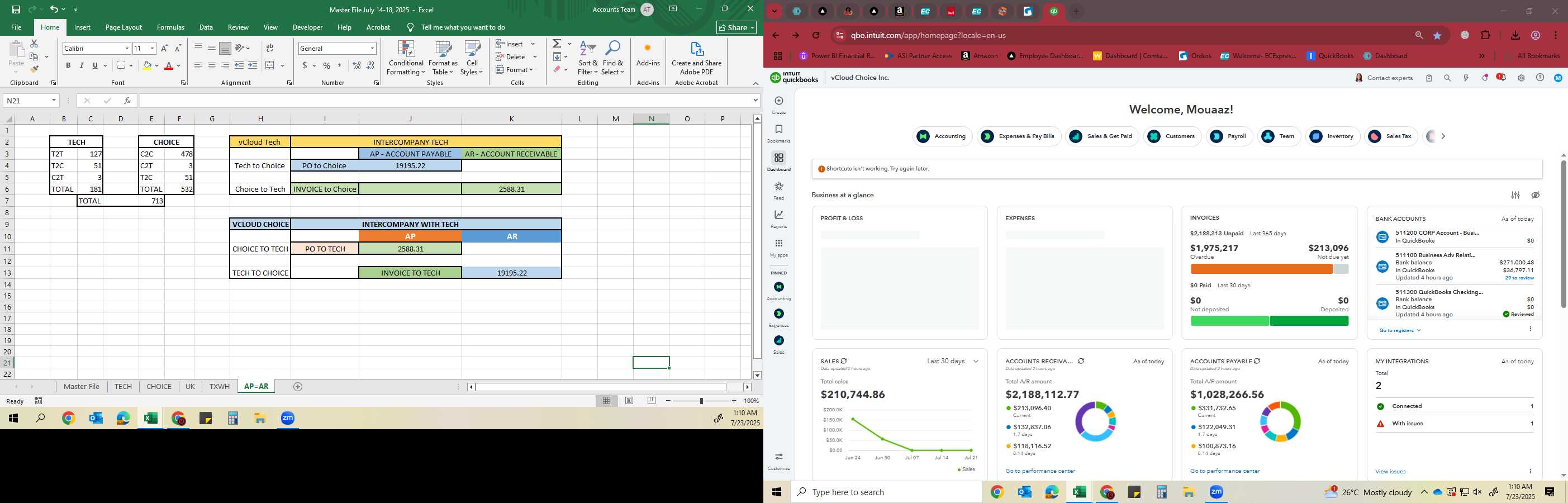Open Format as Table gallery
Screen dimensions: 1568x503
coord(443,59)
